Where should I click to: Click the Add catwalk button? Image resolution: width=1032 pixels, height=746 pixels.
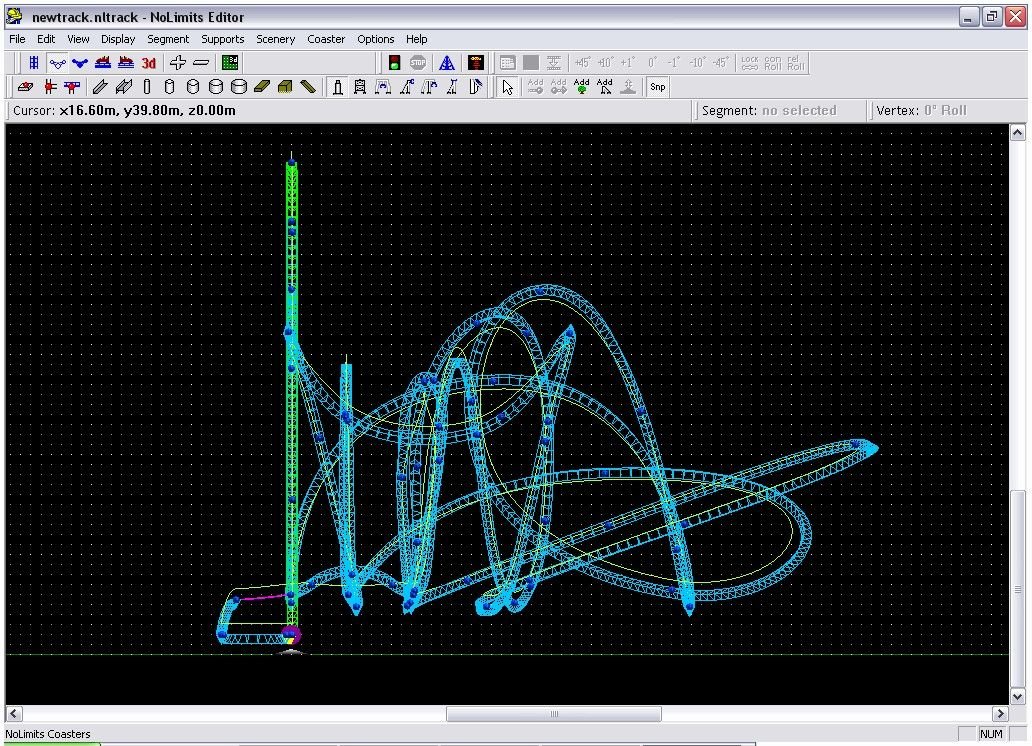[604, 87]
